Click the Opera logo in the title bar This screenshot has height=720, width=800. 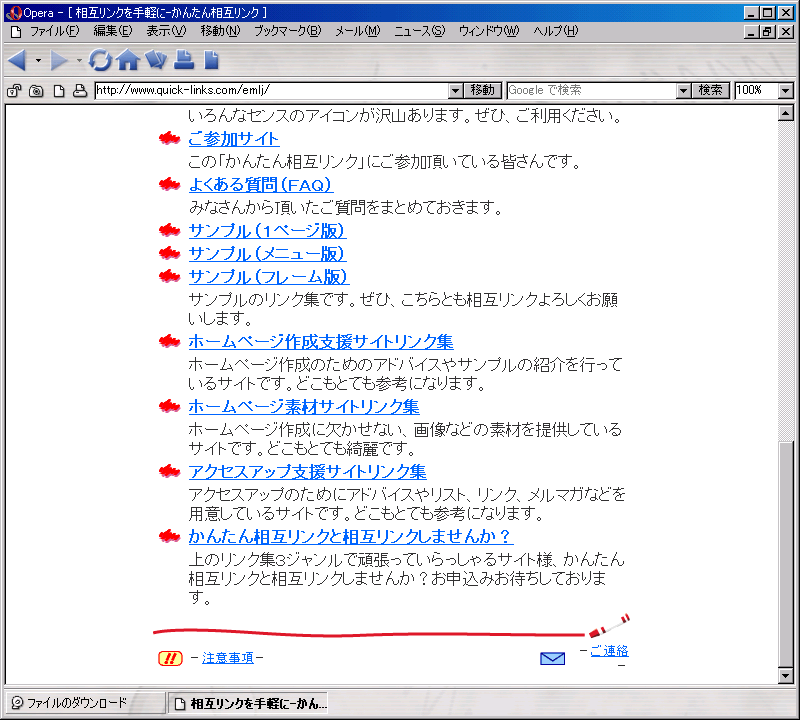(14, 13)
